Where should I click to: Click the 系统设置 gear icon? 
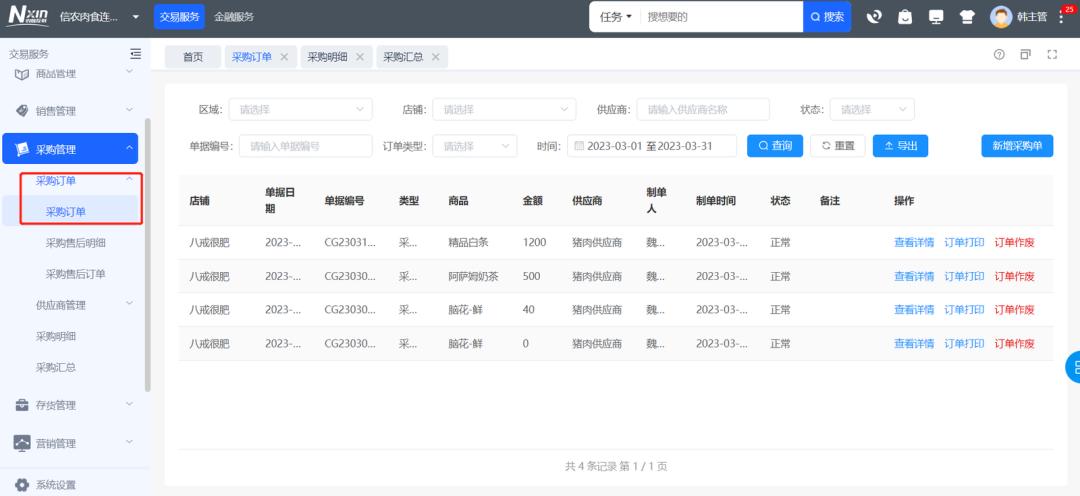pos(21,485)
